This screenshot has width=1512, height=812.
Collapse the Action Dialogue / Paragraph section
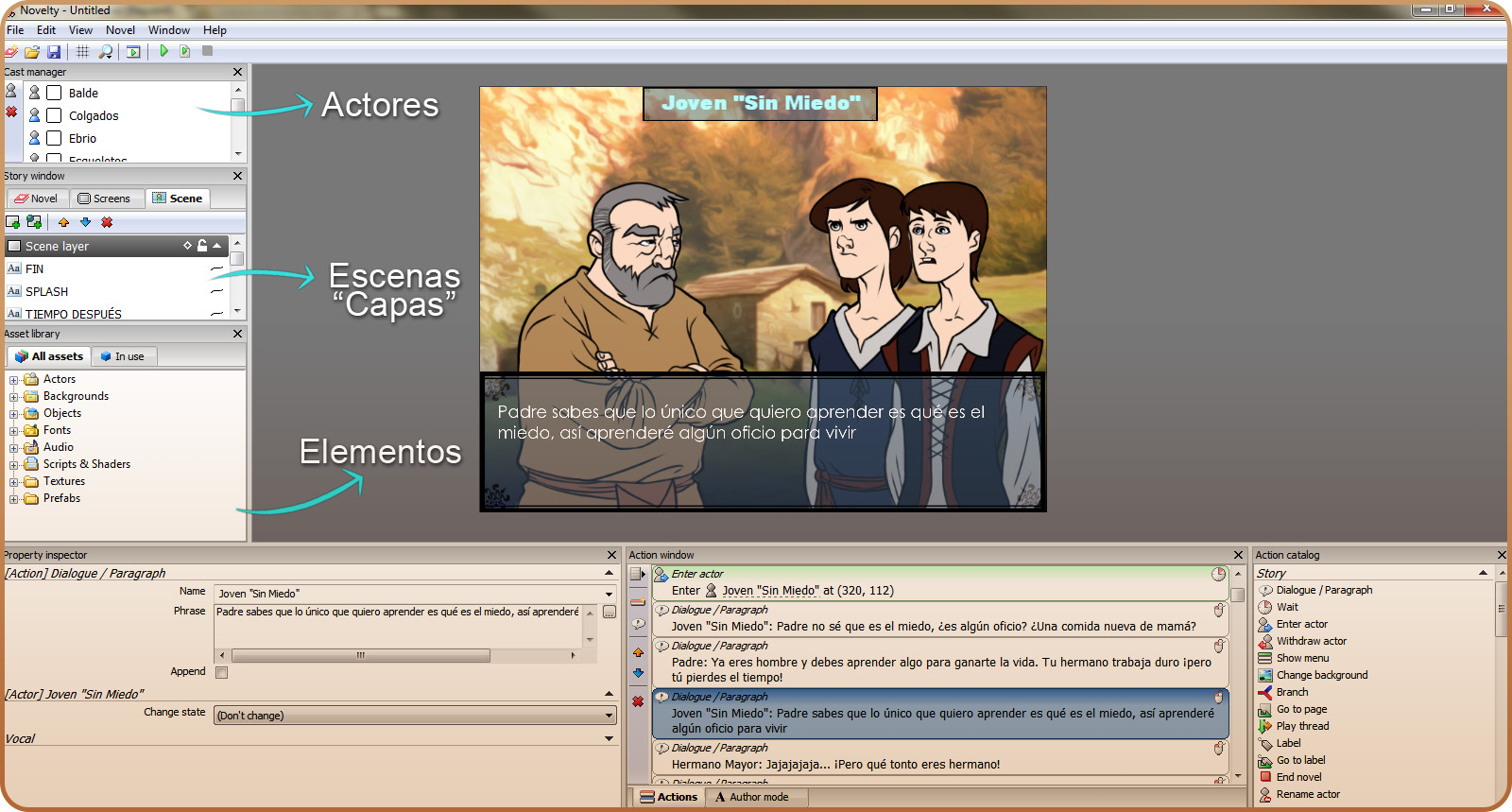click(609, 573)
